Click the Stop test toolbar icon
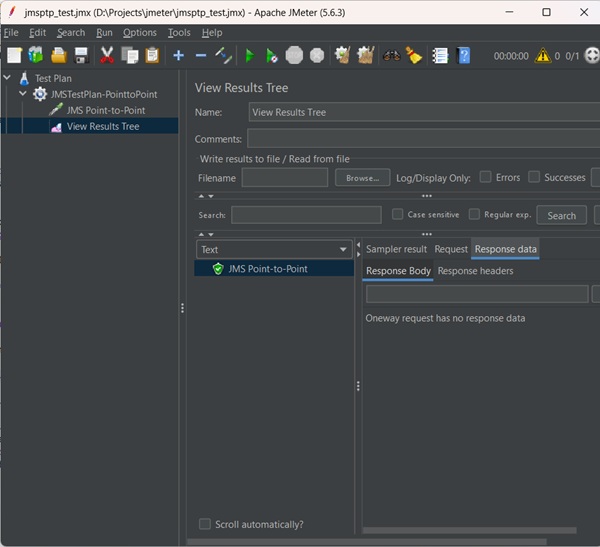 294,55
